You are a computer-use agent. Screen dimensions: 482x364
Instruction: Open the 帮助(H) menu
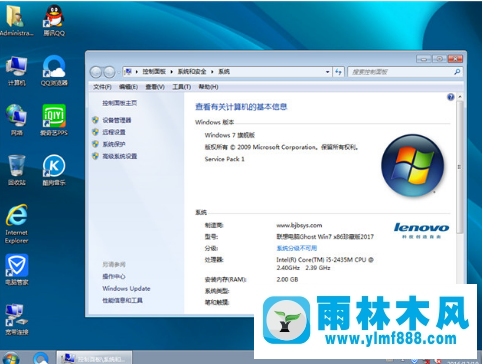pos(208,87)
